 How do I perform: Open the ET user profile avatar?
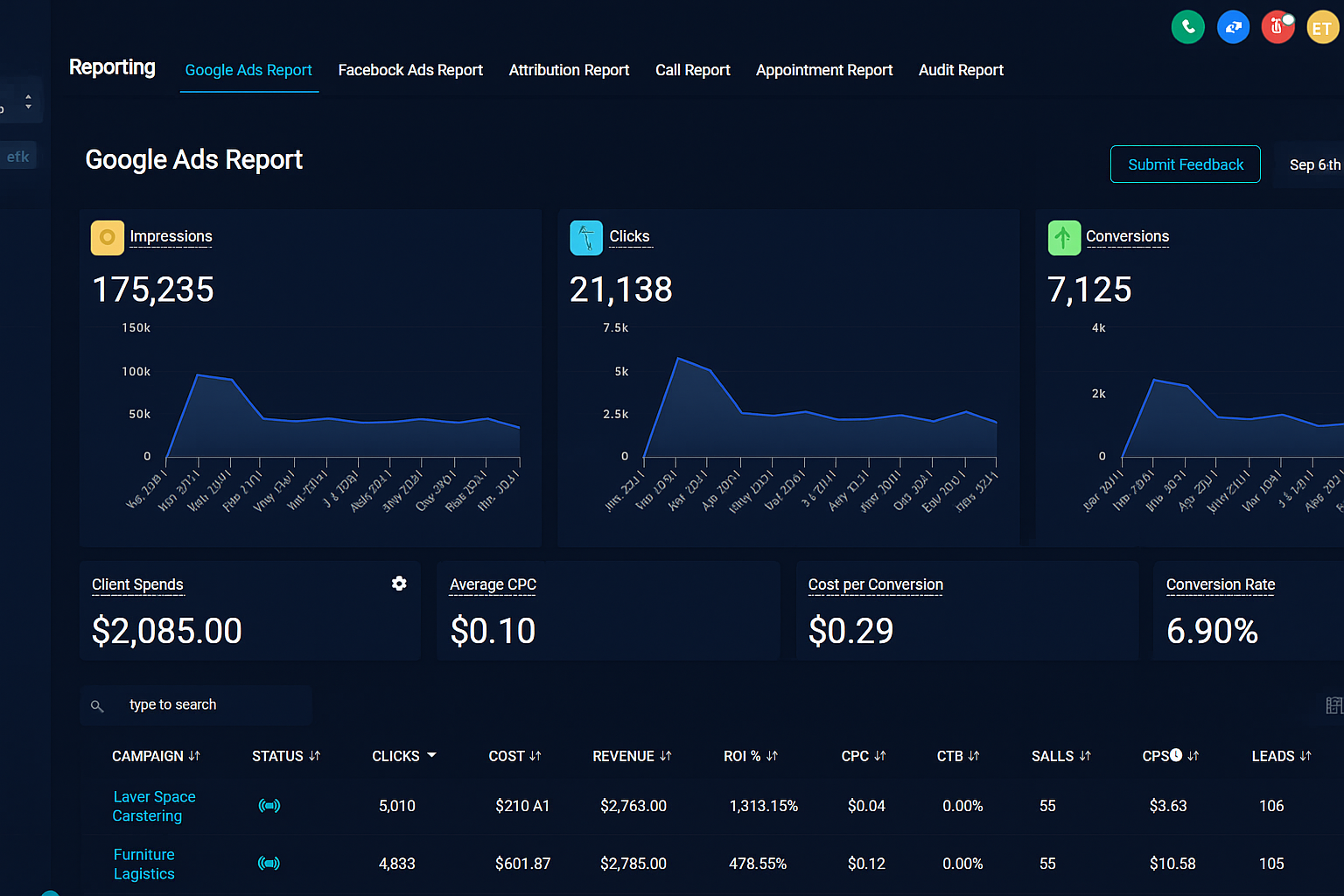(1322, 27)
